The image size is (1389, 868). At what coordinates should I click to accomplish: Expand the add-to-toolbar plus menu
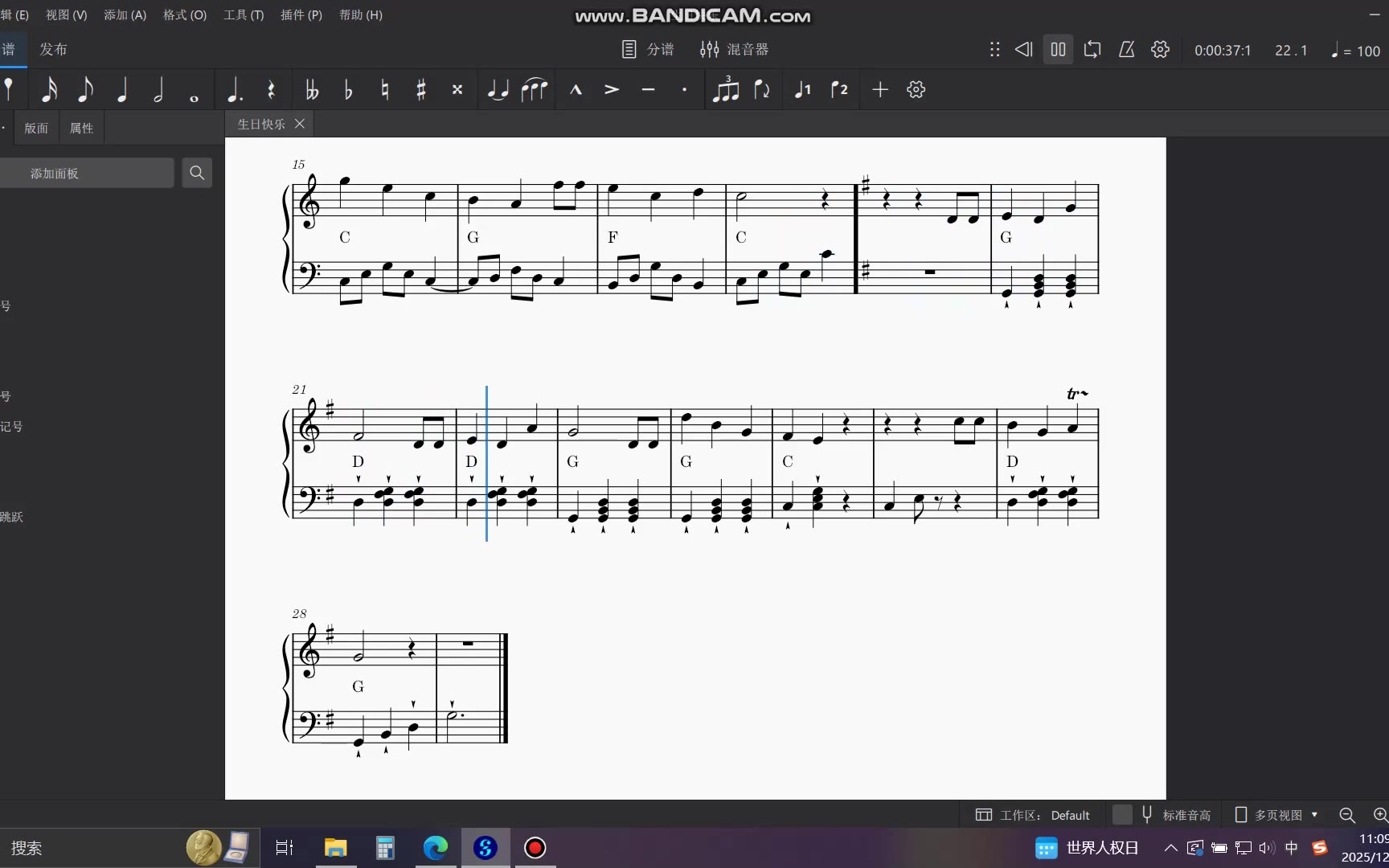coord(880,90)
